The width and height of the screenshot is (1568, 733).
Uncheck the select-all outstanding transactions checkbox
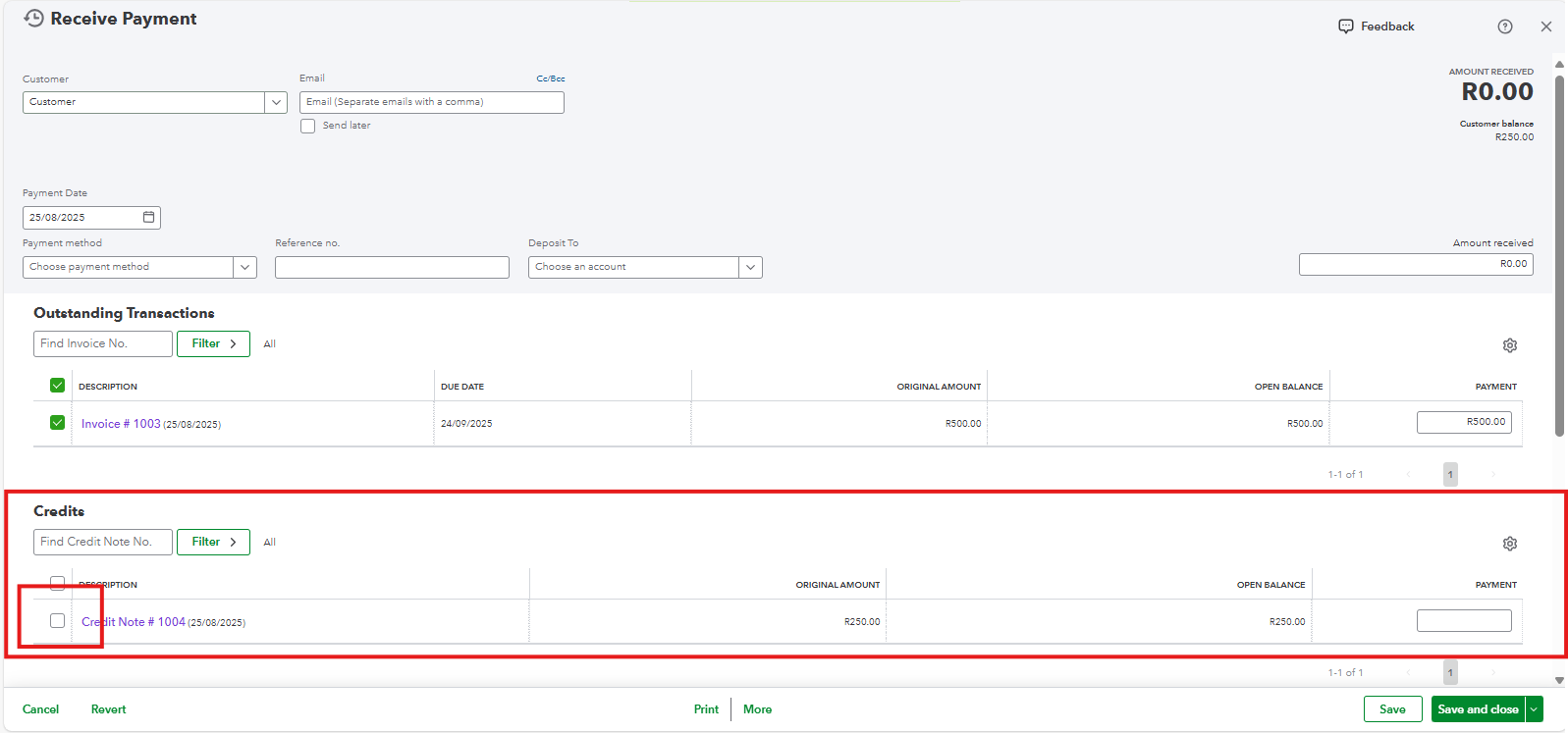[x=57, y=386]
